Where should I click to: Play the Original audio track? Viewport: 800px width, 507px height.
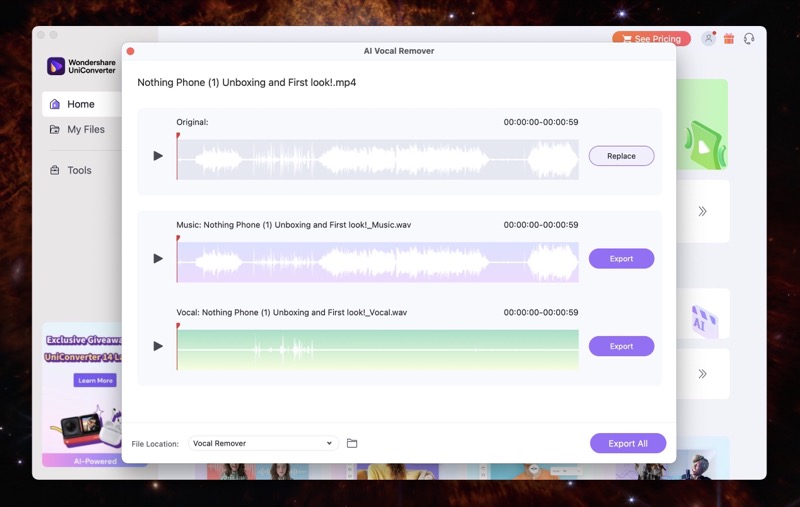(x=158, y=156)
